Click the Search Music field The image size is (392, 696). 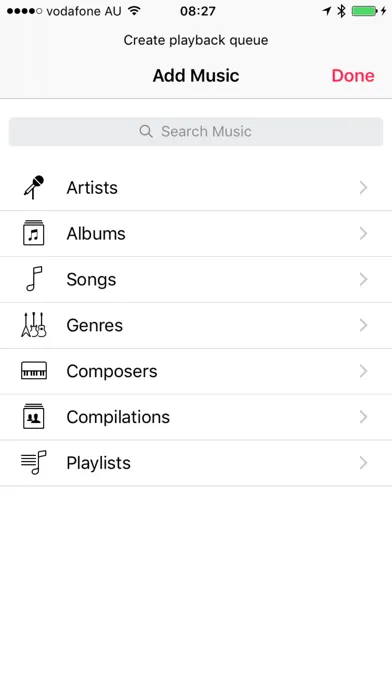coord(196,131)
